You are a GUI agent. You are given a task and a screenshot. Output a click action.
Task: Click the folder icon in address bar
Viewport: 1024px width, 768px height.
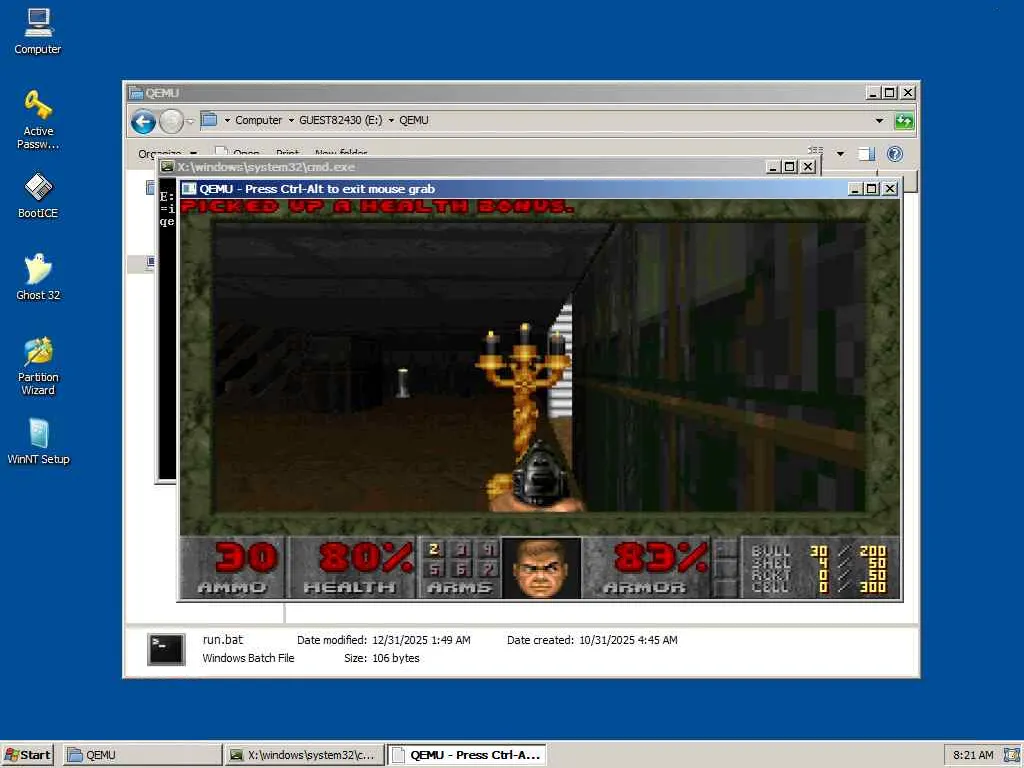pos(209,120)
